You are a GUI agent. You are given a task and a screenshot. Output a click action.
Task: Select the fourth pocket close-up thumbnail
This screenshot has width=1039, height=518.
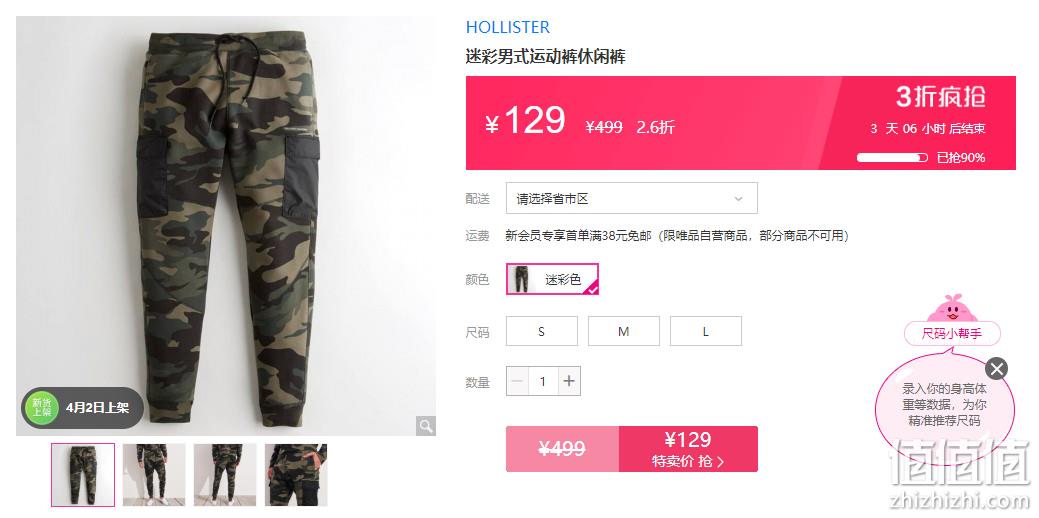click(x=296, y=474)
